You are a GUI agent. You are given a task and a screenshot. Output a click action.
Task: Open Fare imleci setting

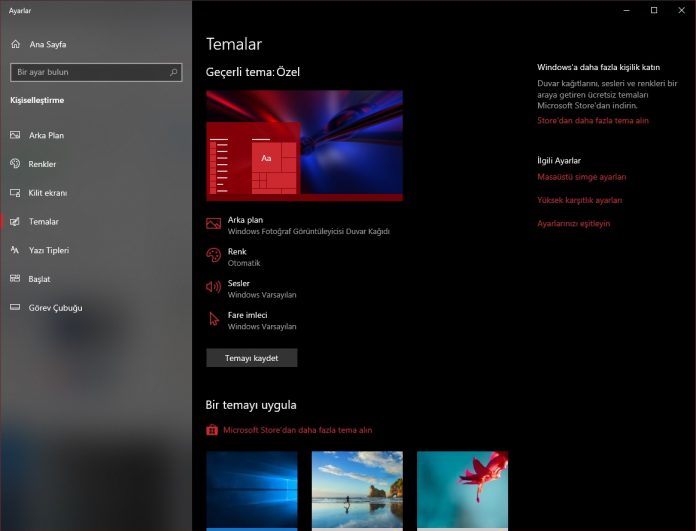(x=251, y=321)
